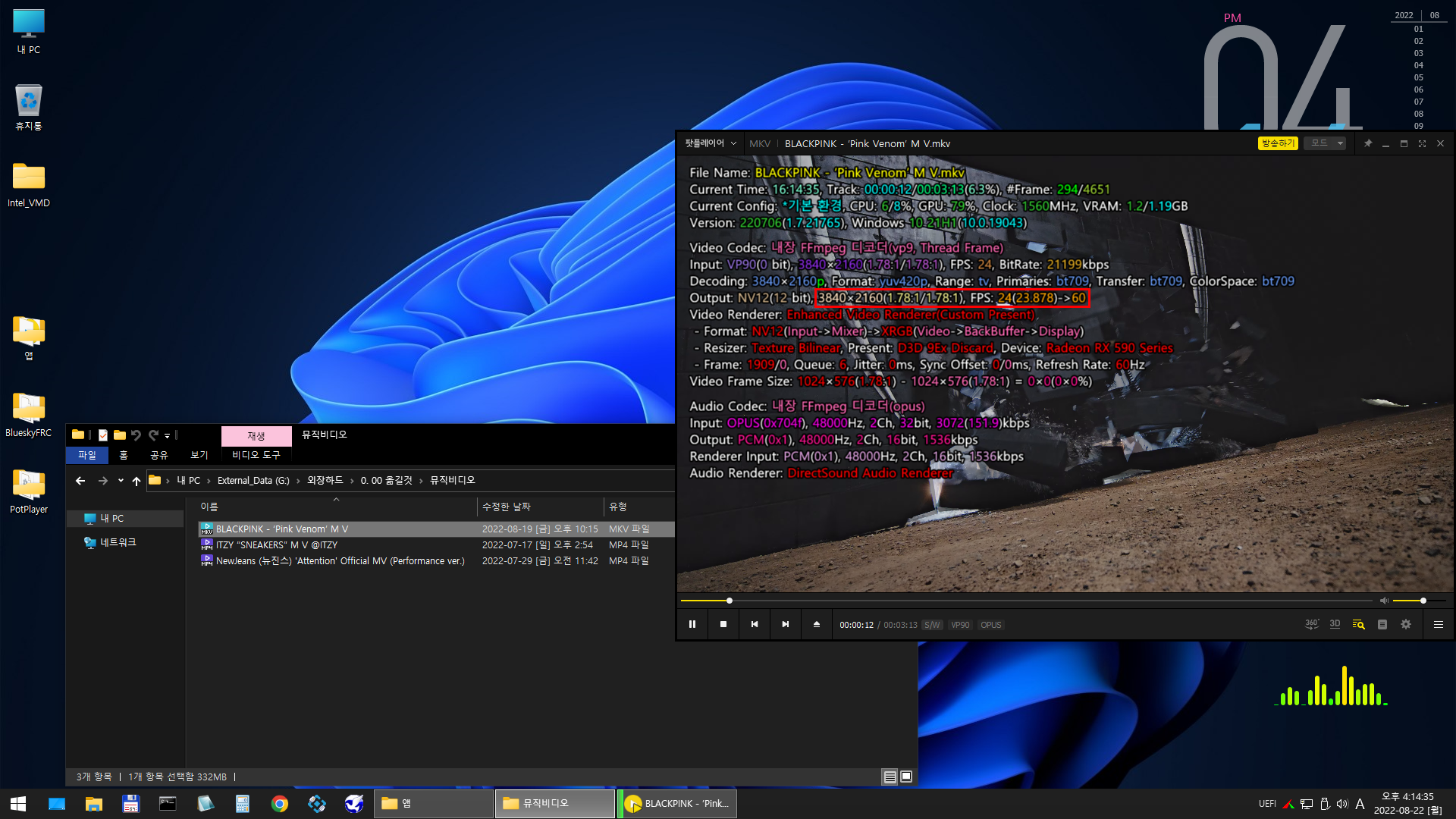Sort by 이름 column header
Image resolution: width=1456 pixels, height=819 pixels.
click(x=337, y=507)
